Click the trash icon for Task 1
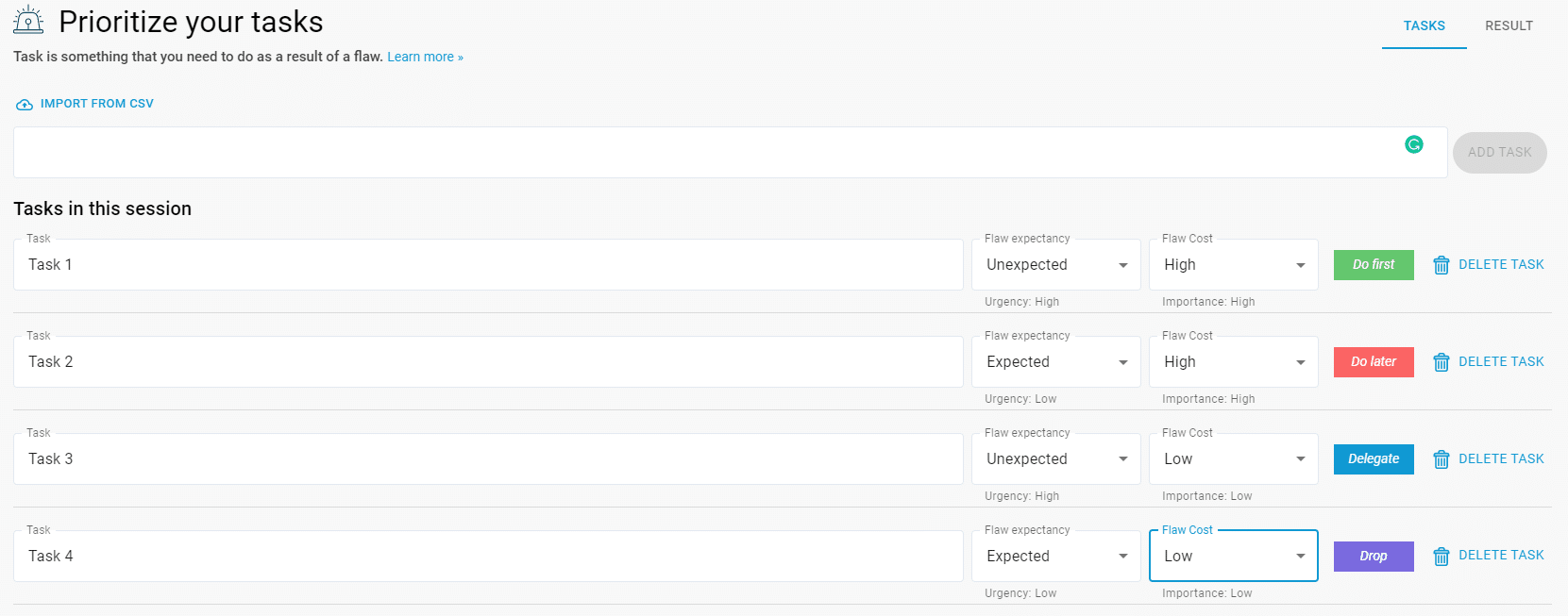This screenshot has height=616, width=1568. (1441, 265)
